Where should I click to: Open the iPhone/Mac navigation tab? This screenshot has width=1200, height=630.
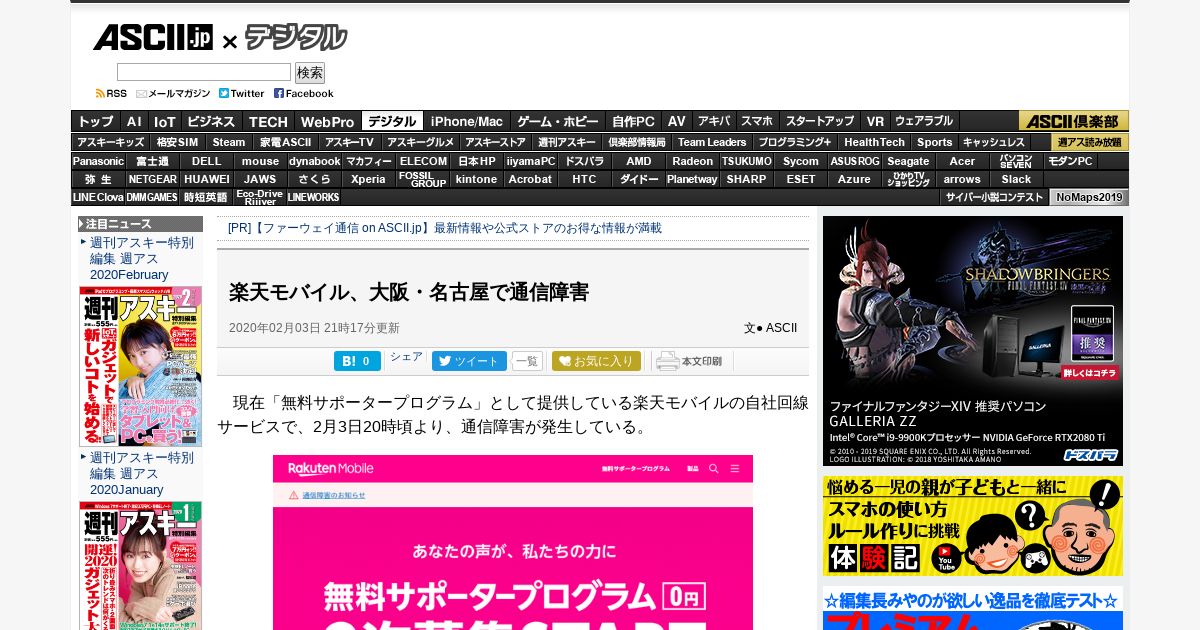click(x=467, y=121)
